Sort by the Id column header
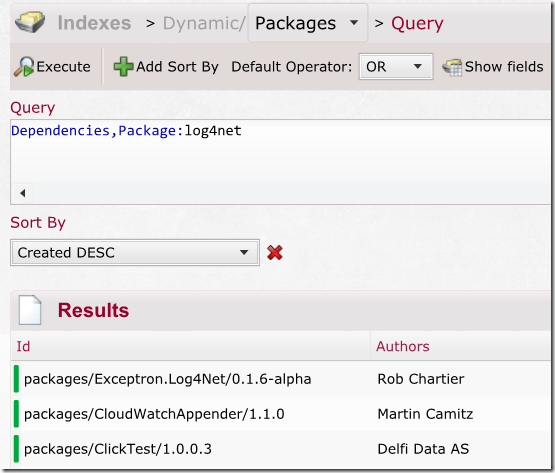The height and width of the screenshot is (473, 555). (23, 346)
